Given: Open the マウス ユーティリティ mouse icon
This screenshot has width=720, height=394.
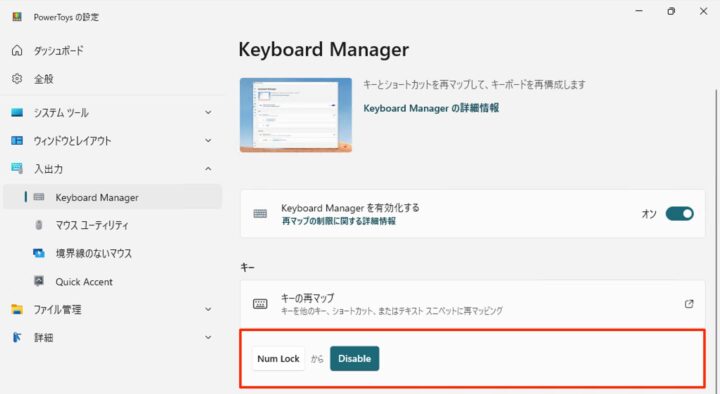Looking at the screenshot, I should [x=39, y=225].
